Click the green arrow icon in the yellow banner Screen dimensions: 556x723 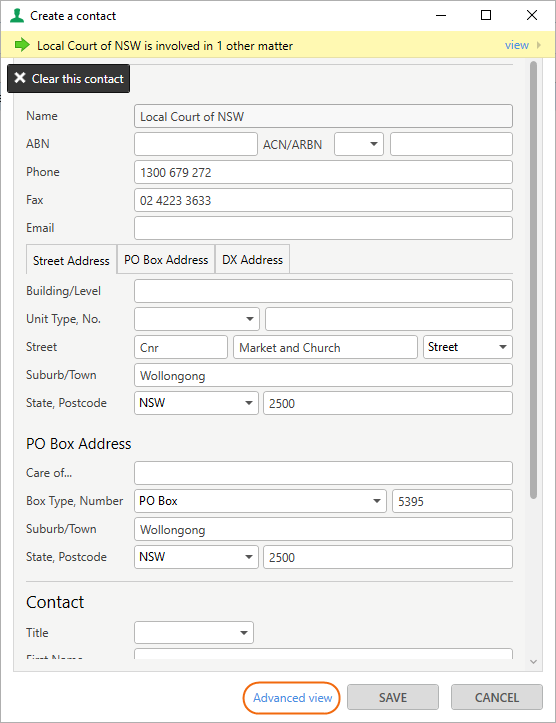(22, 45)
